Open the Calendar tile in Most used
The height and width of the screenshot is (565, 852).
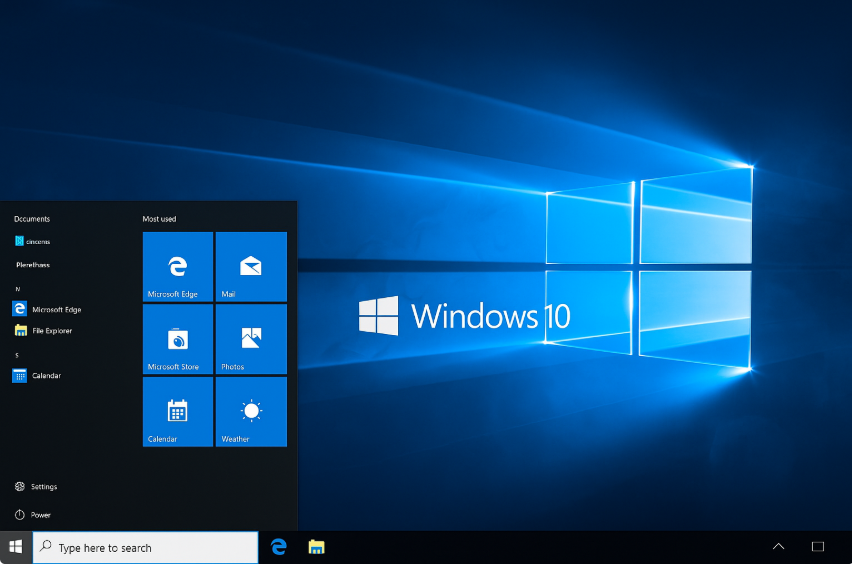tap(178, 412)
